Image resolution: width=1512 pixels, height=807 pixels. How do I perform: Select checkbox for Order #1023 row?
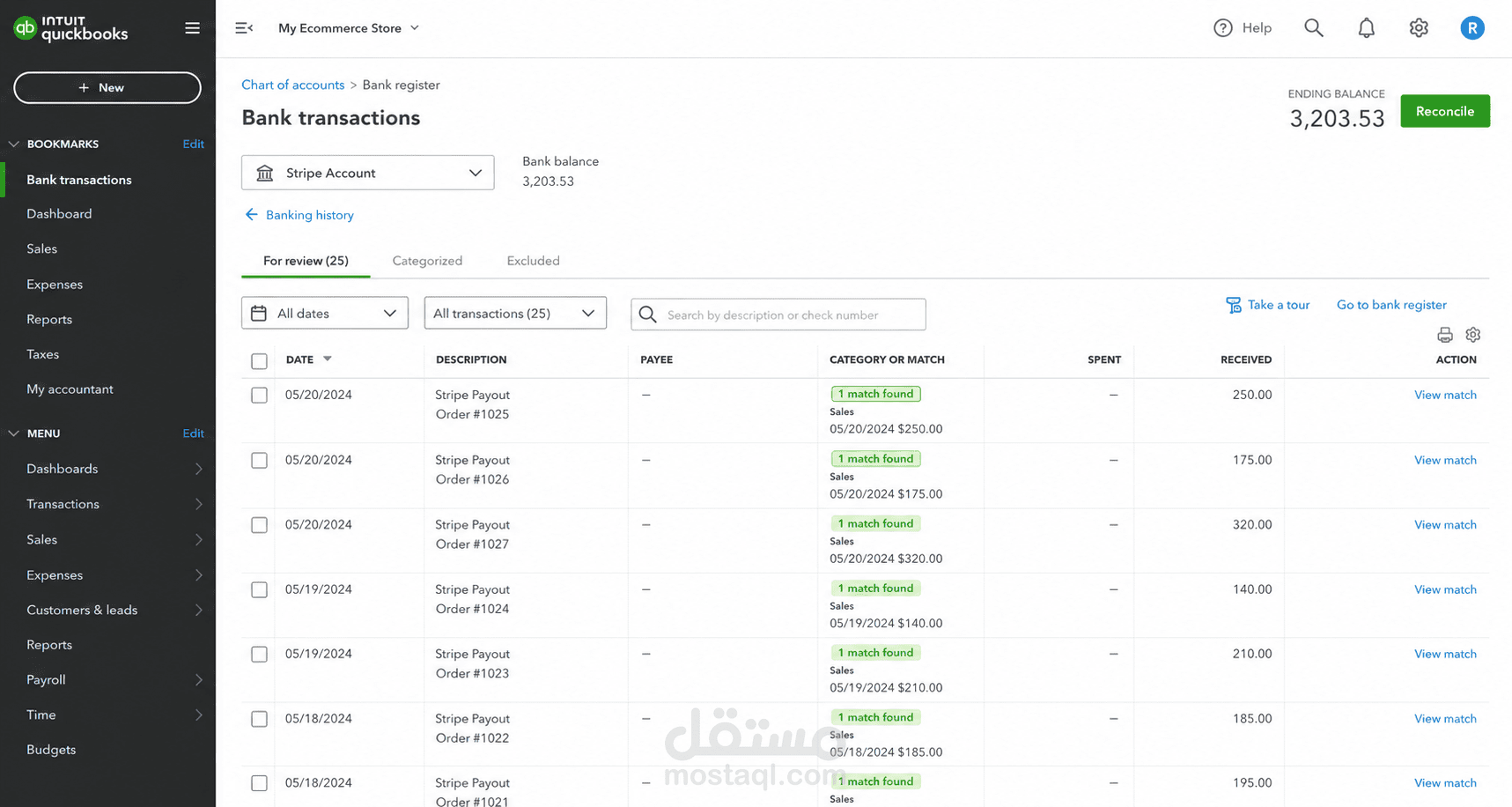259,655
